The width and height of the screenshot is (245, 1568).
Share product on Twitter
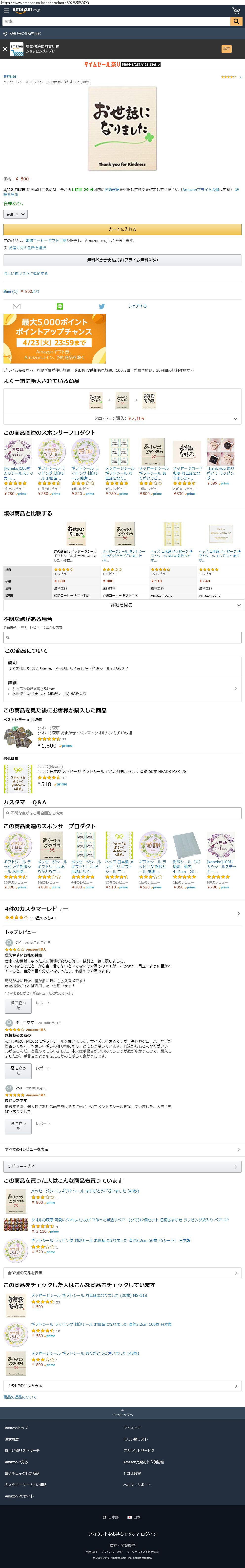(x=102, y=306)
